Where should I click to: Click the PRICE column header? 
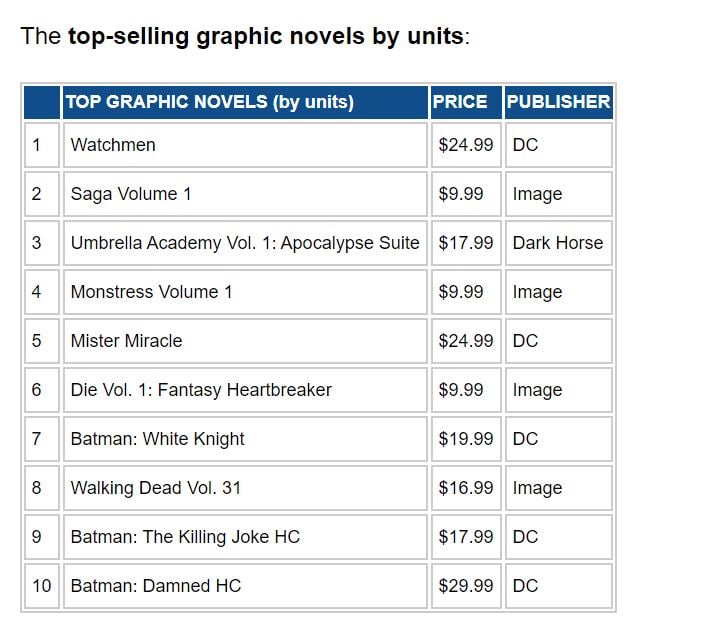tap(460, 102)
